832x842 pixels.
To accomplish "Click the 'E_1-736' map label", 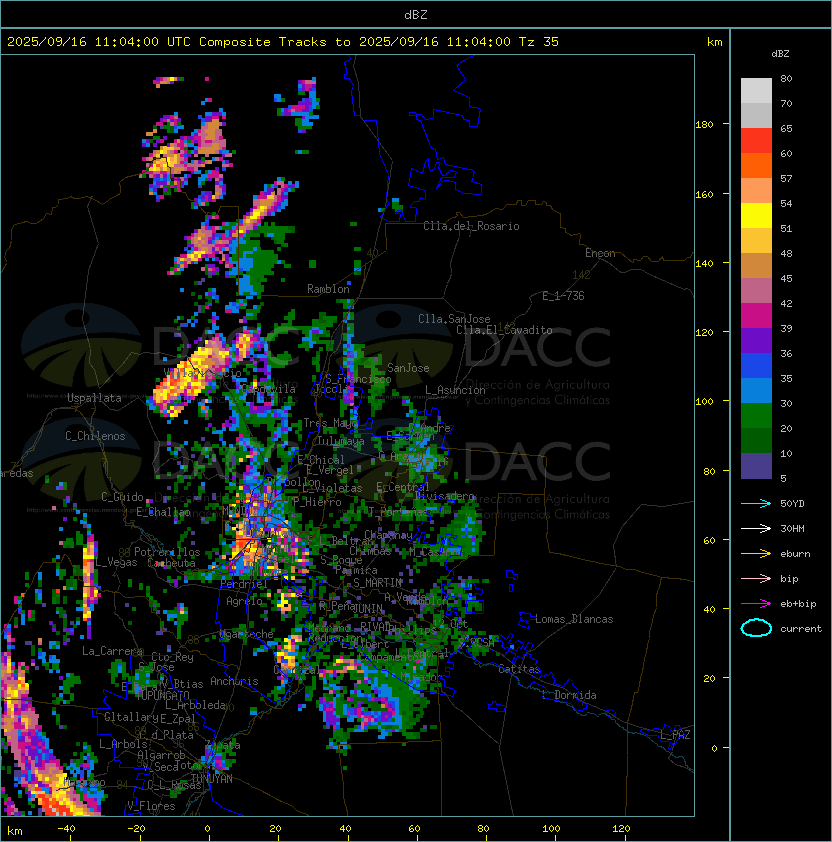I will pos(563,296).
